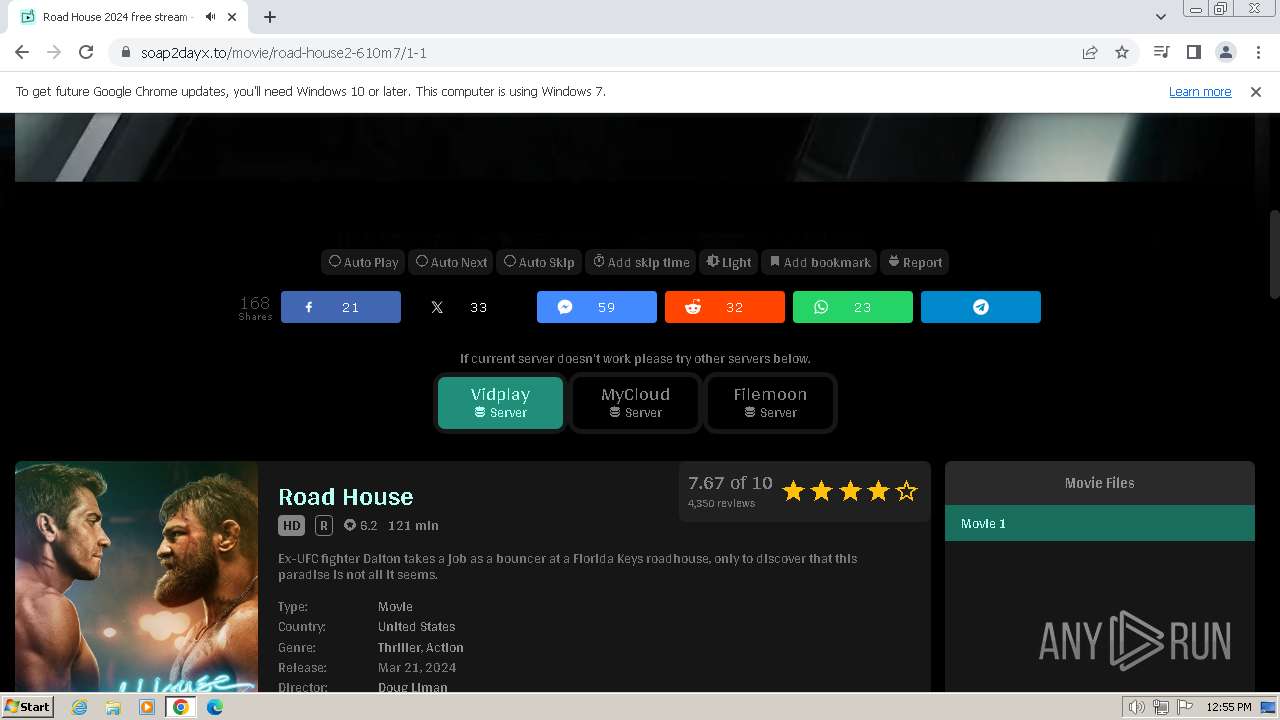Open the Action genre link

(x=444, y=647)
